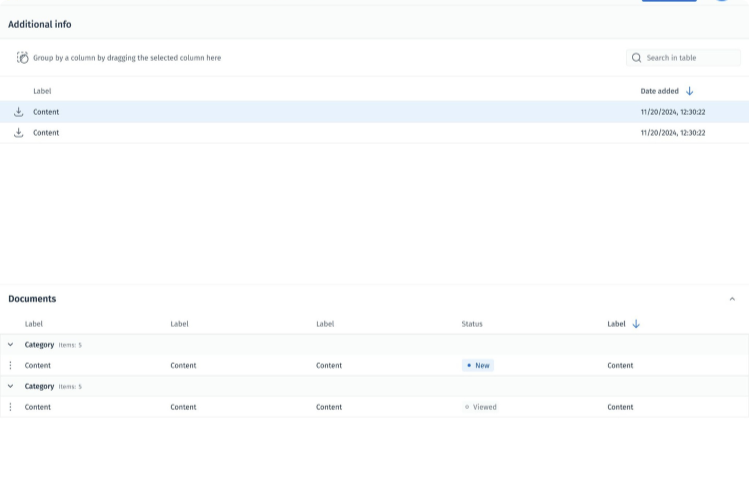
Task: Click first Label header in Documents table
Action: 34,324
